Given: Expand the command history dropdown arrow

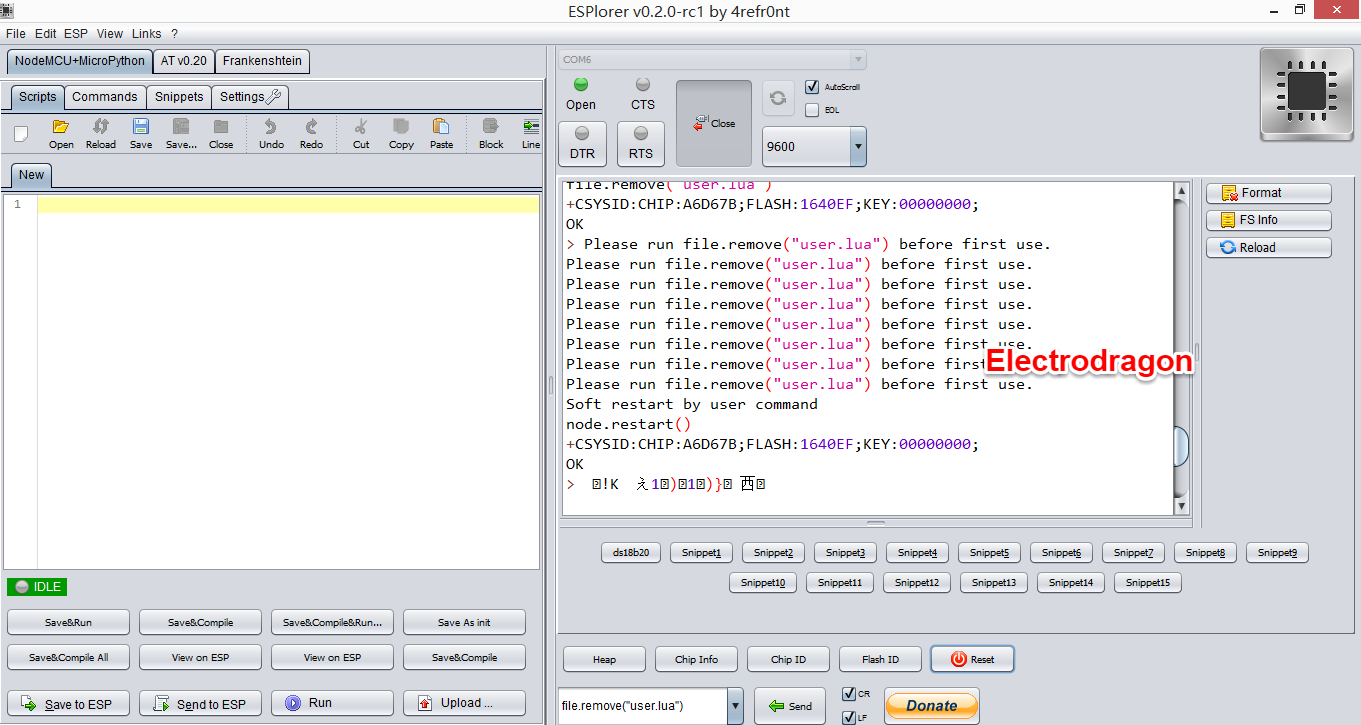Looking at the screenshot, I should coord(735,706).
